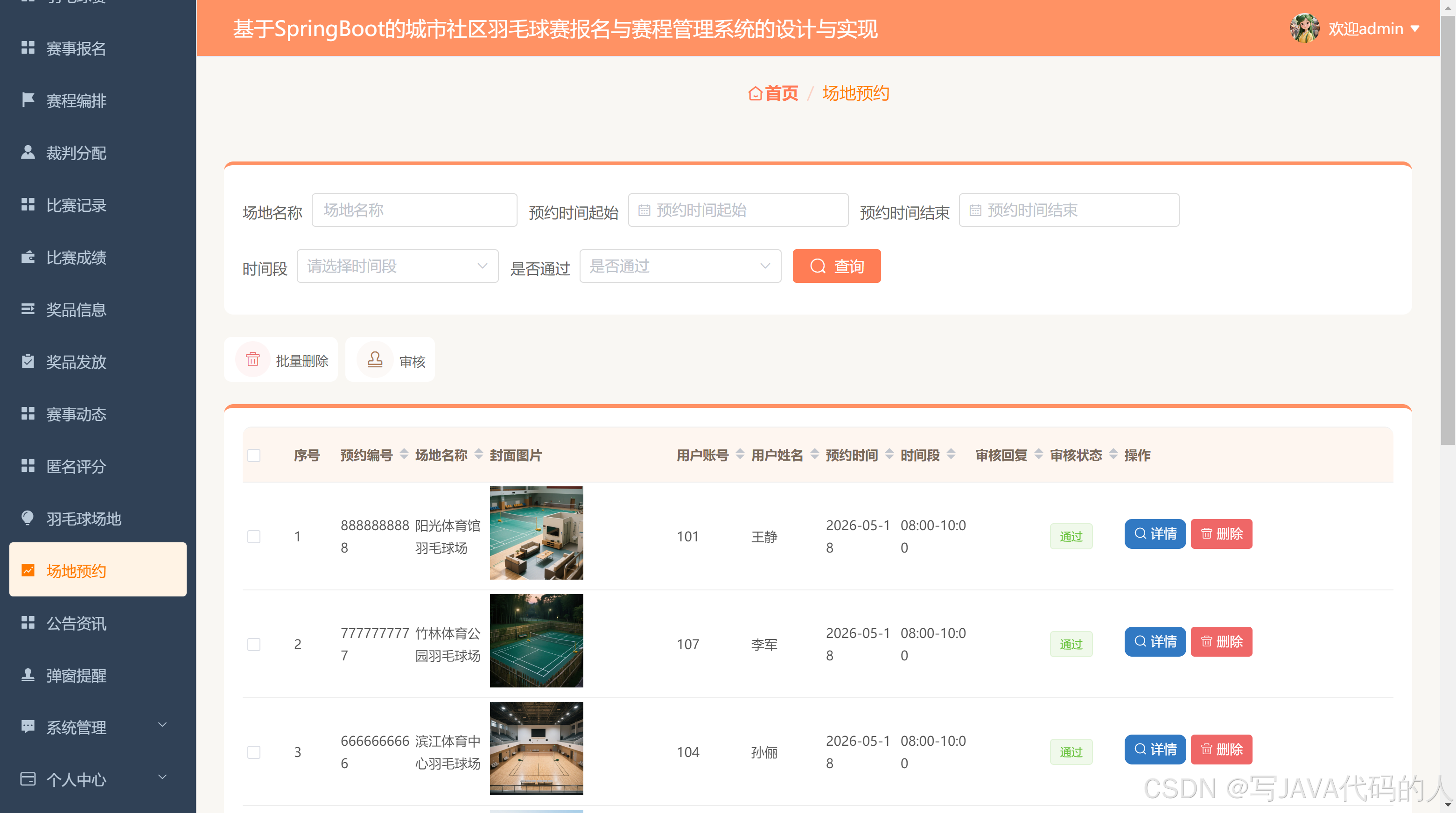This screenshot has width=1456, height=813.
Task: Open the 欢迎admin user dropdown arrow
Action: 1415,29
